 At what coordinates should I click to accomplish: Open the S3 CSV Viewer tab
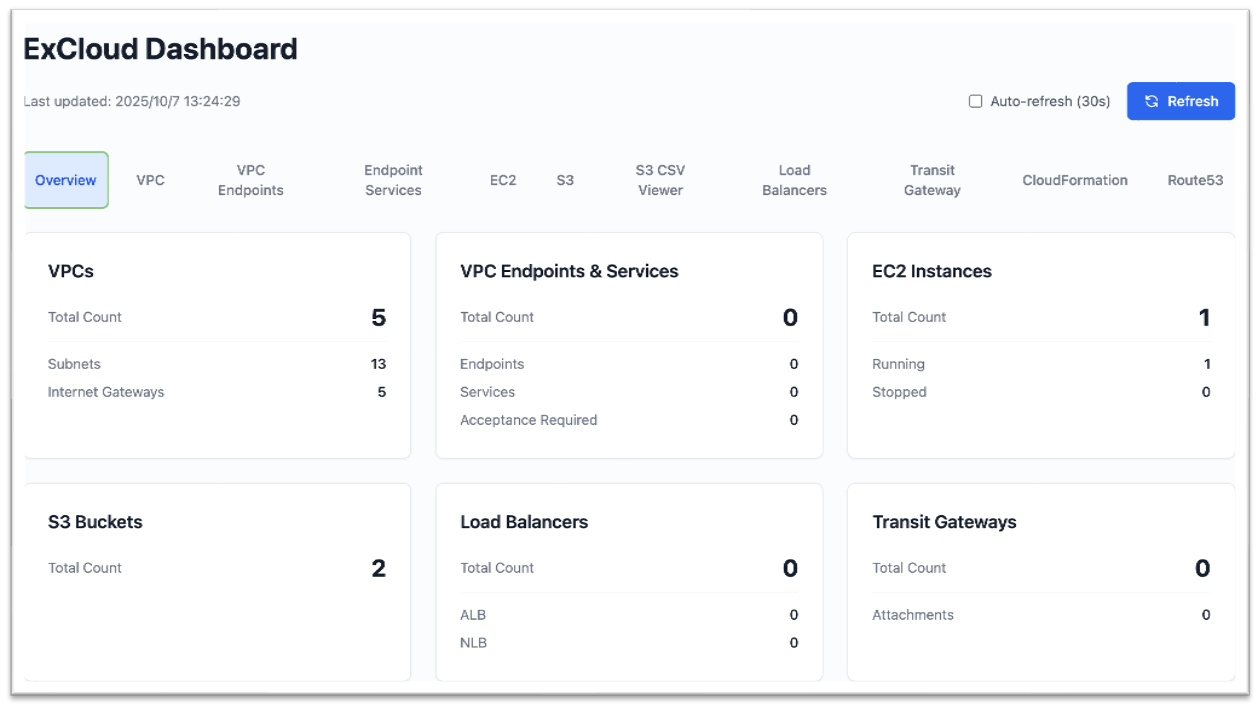tap(660, 180)
